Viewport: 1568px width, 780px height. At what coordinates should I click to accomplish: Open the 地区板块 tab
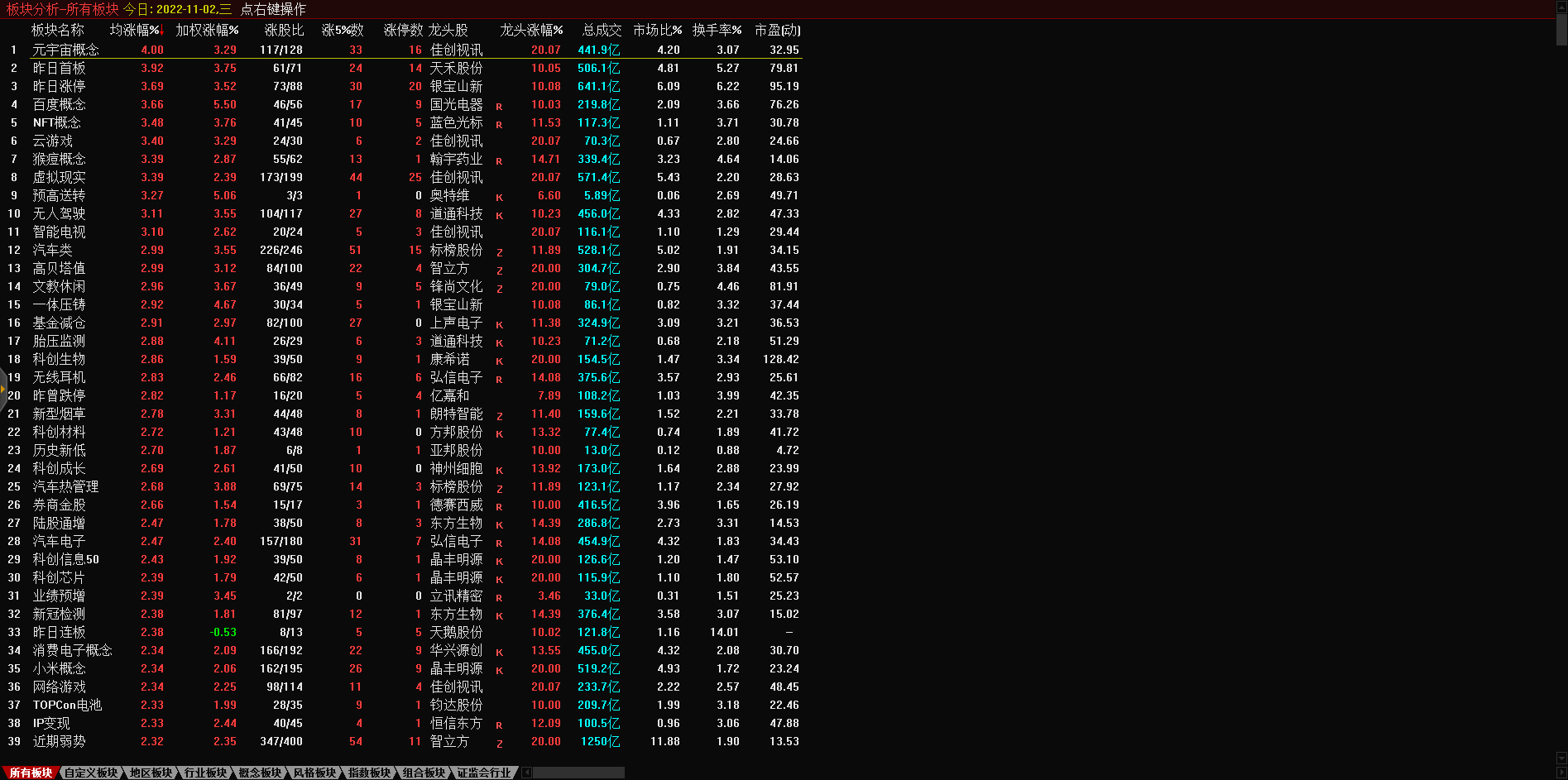[151, 773]
